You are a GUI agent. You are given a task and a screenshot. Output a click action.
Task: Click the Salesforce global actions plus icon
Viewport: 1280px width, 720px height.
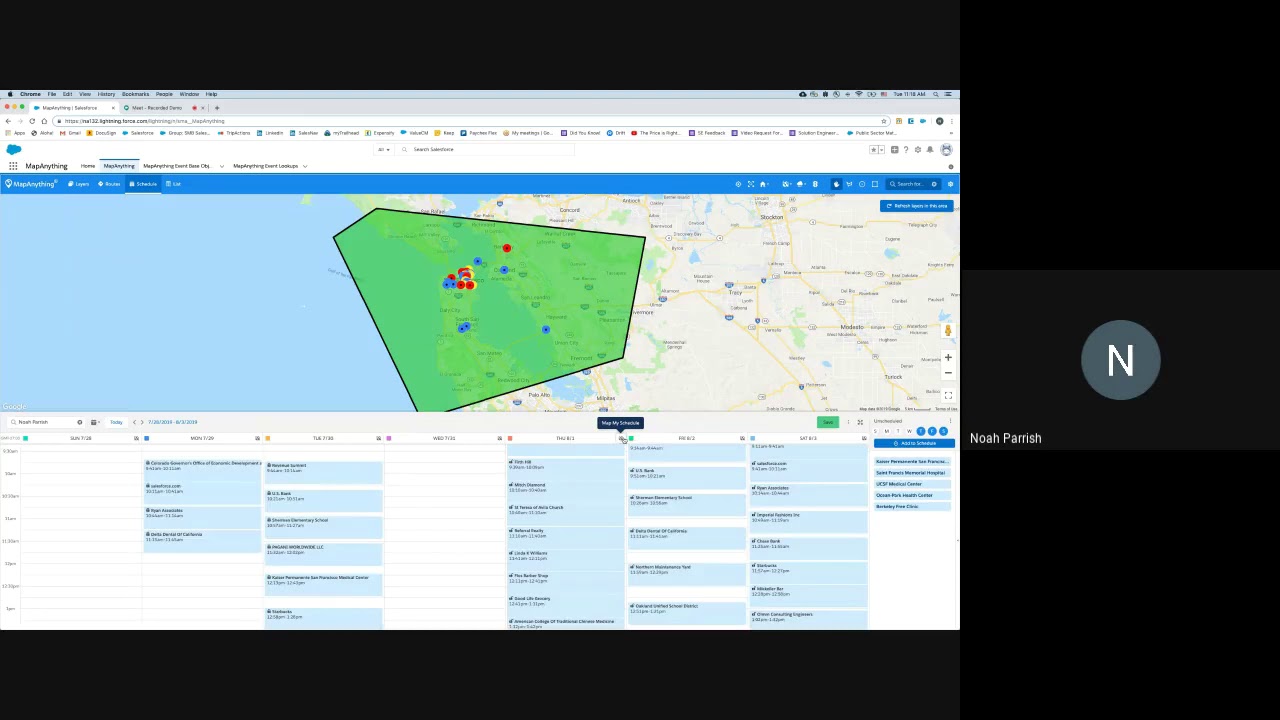point(895,150)
